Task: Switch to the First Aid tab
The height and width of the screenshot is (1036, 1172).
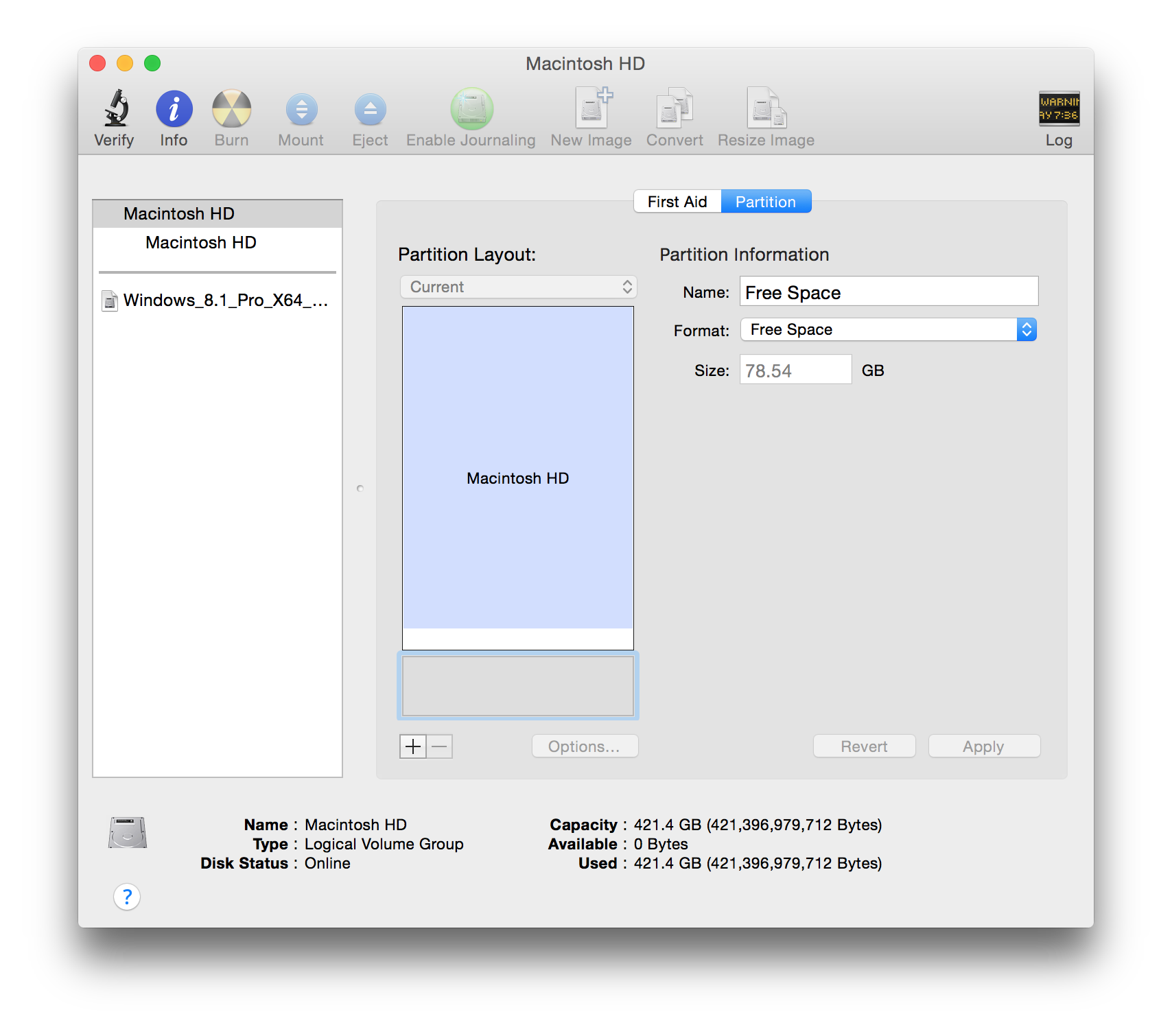Action: (677, 202)
